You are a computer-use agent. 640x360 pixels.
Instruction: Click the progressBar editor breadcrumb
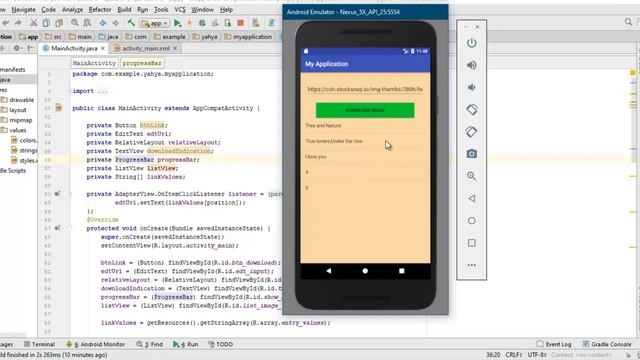click(142, 63)
